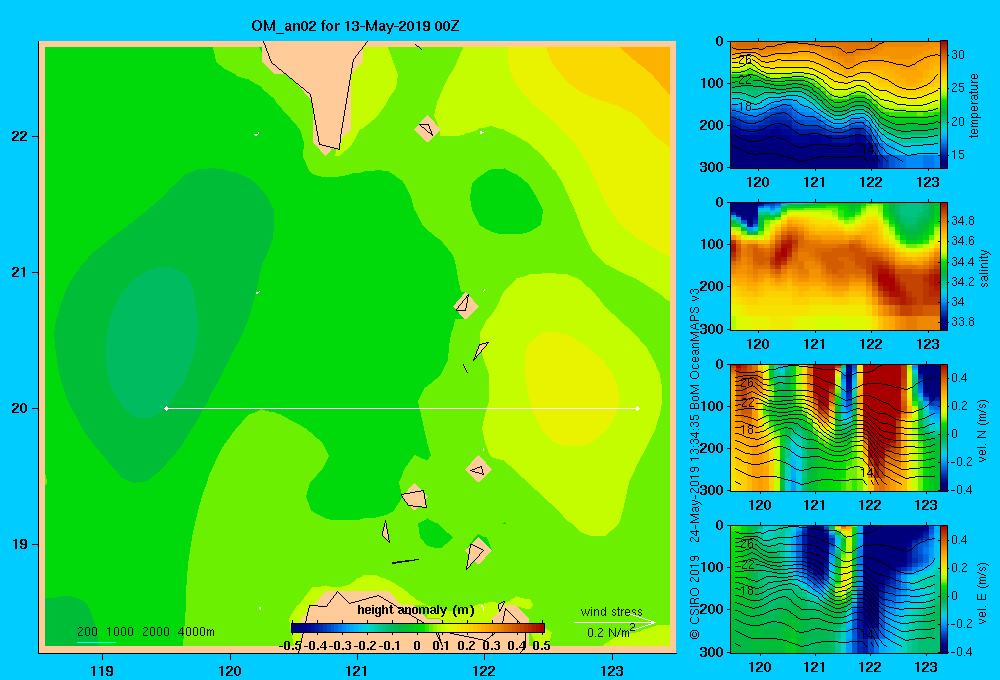Click latitude tick label "22" on main map
Screen dimensions: 1000x680
(x=19, y=137)
